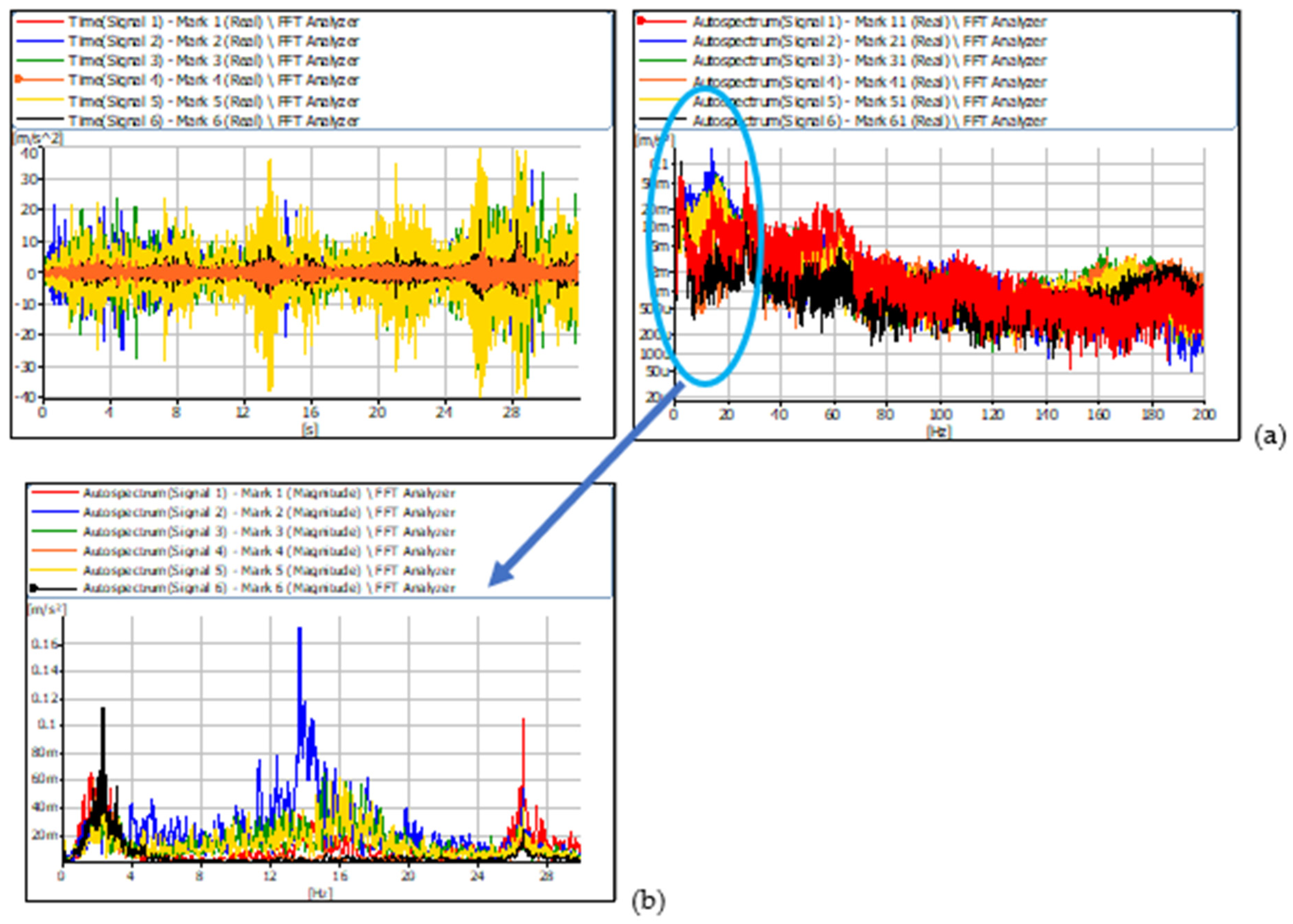Select the Autospectrum(Signal 2) Mark 2 (Magnitude) entry

pyautogui.click(x=269, y=512)
